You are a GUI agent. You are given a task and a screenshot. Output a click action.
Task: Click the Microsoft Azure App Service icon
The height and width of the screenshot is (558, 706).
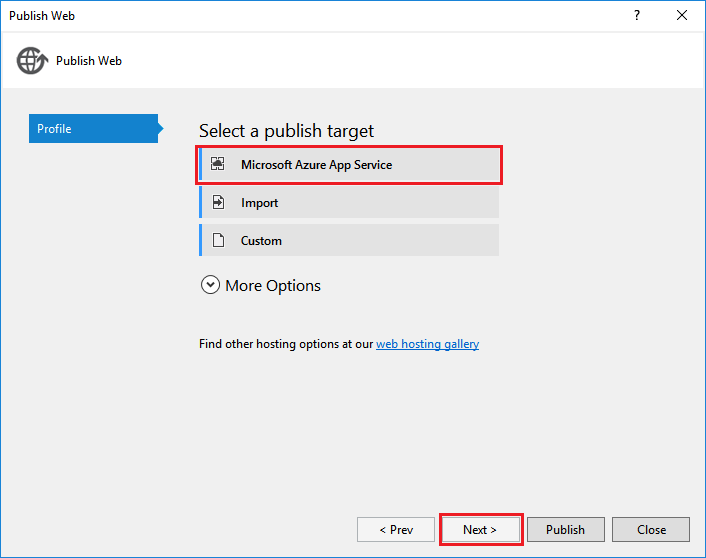(218, 165)
